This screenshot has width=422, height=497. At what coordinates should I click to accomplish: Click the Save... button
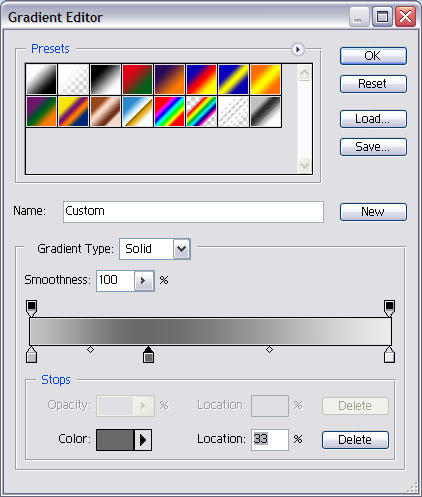pyautogui.click(x=373, y=147)
